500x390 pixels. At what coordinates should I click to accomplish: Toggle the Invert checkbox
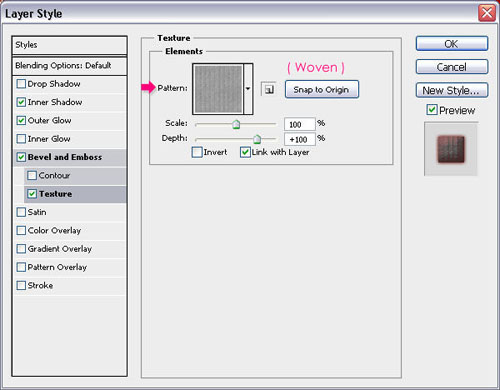(197, 152)
